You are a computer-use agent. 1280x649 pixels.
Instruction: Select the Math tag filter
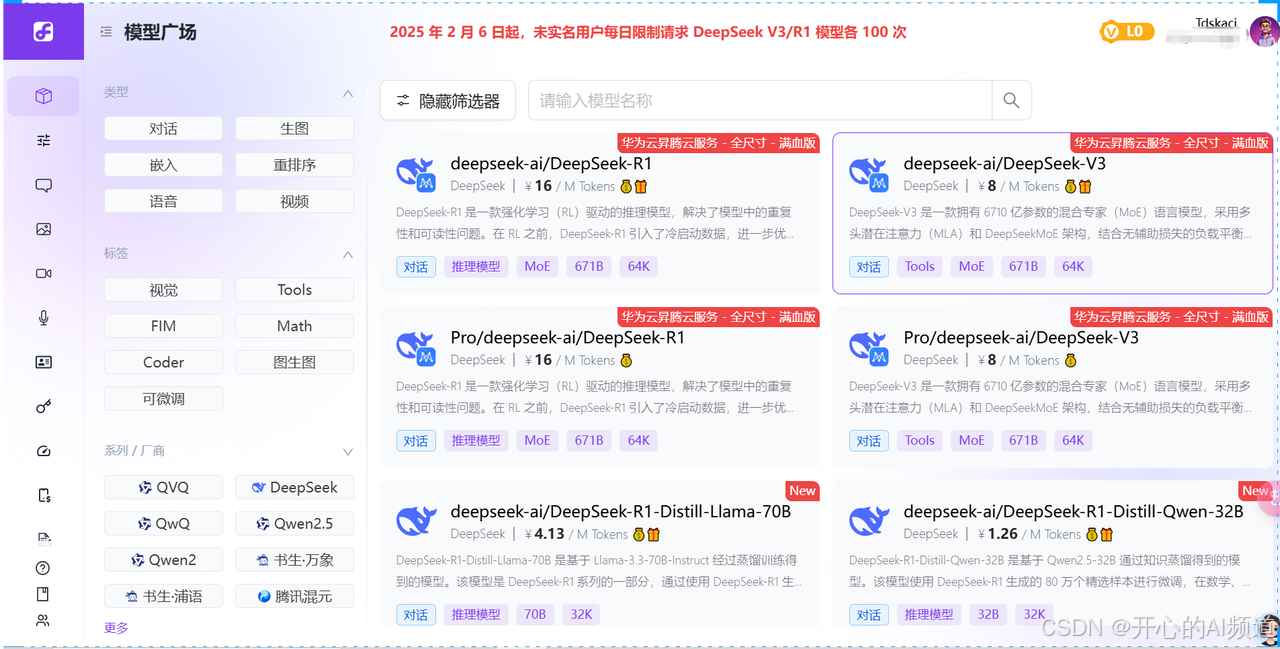point(294,326)
